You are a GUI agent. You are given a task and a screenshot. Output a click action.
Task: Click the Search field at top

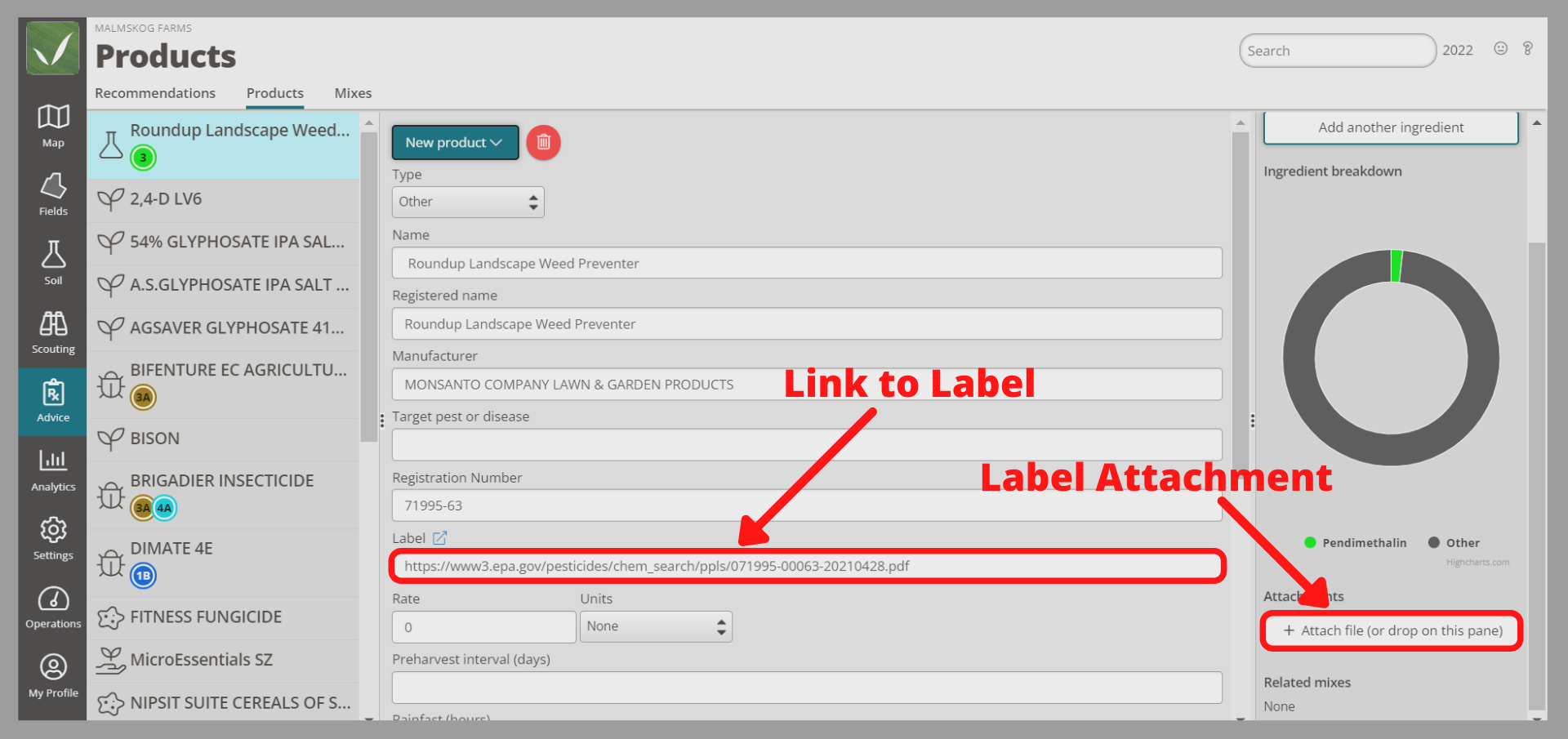tap(1338, 51)
